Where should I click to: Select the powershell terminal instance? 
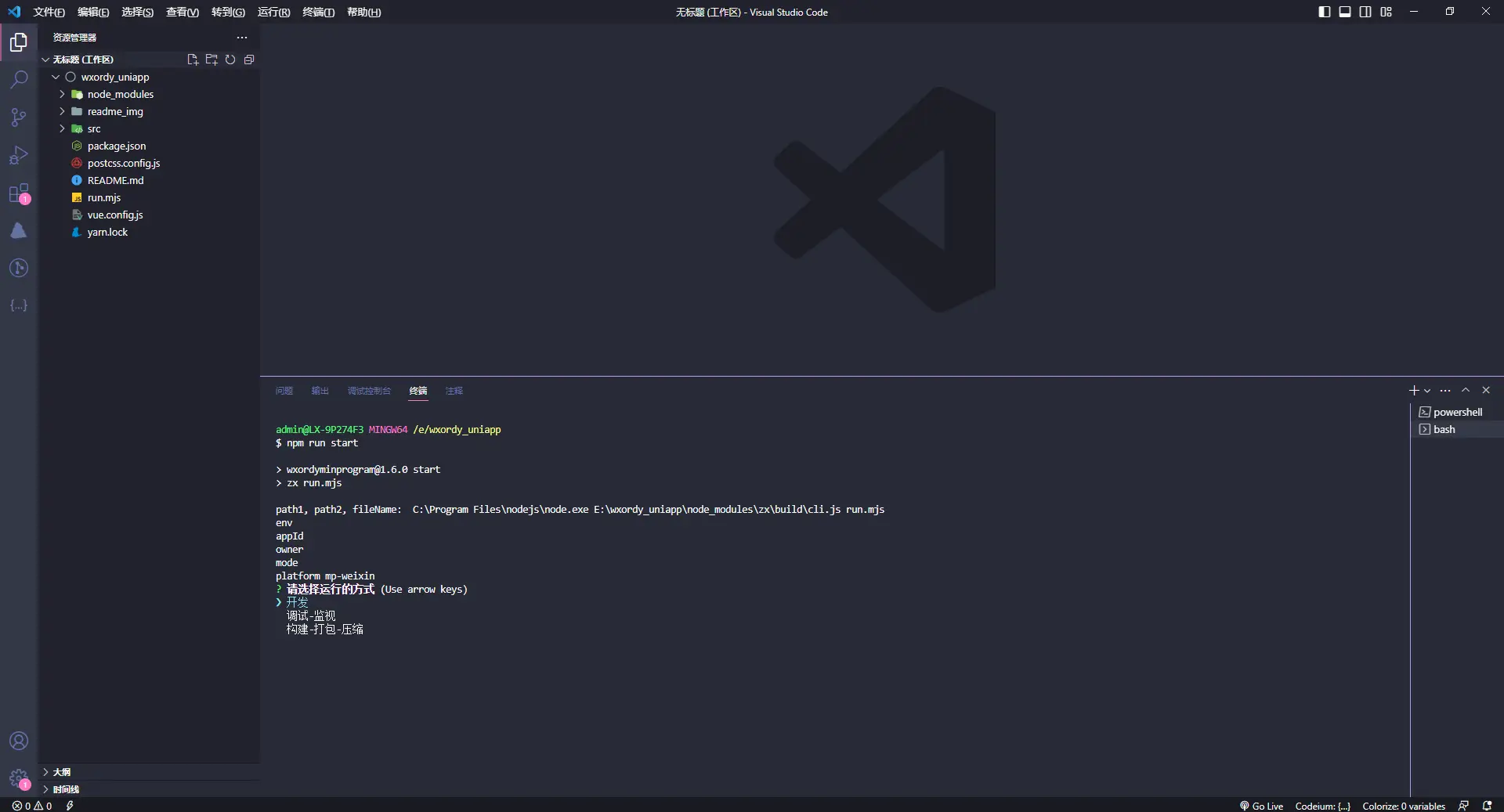pyautogui.click(x=1457, y=412)
